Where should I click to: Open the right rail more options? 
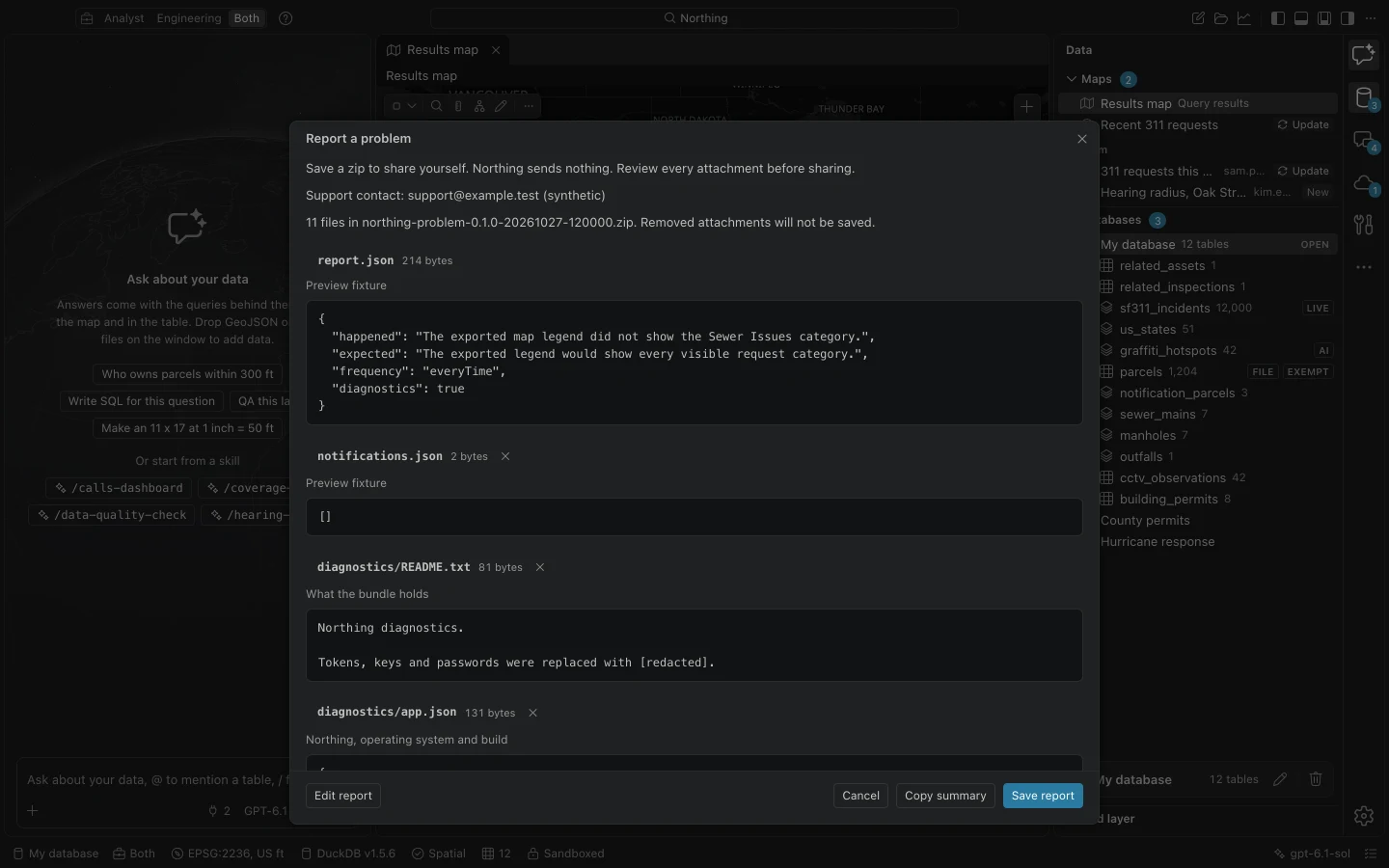click(x=1364, y=267)
